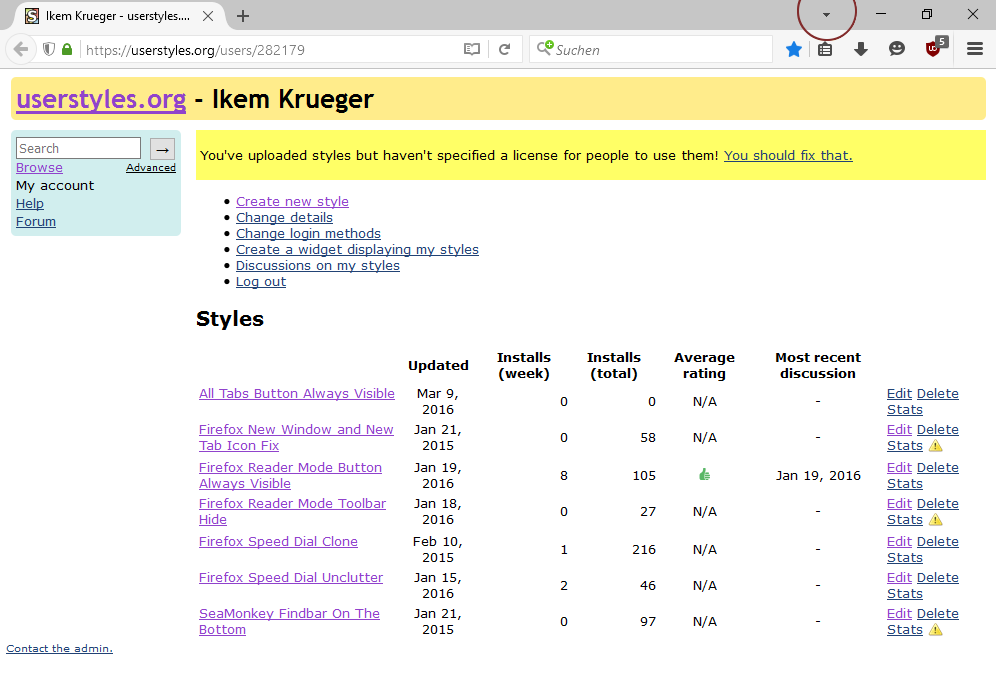
Task: Open Create a widget displaying my styles
Action: 357,250
